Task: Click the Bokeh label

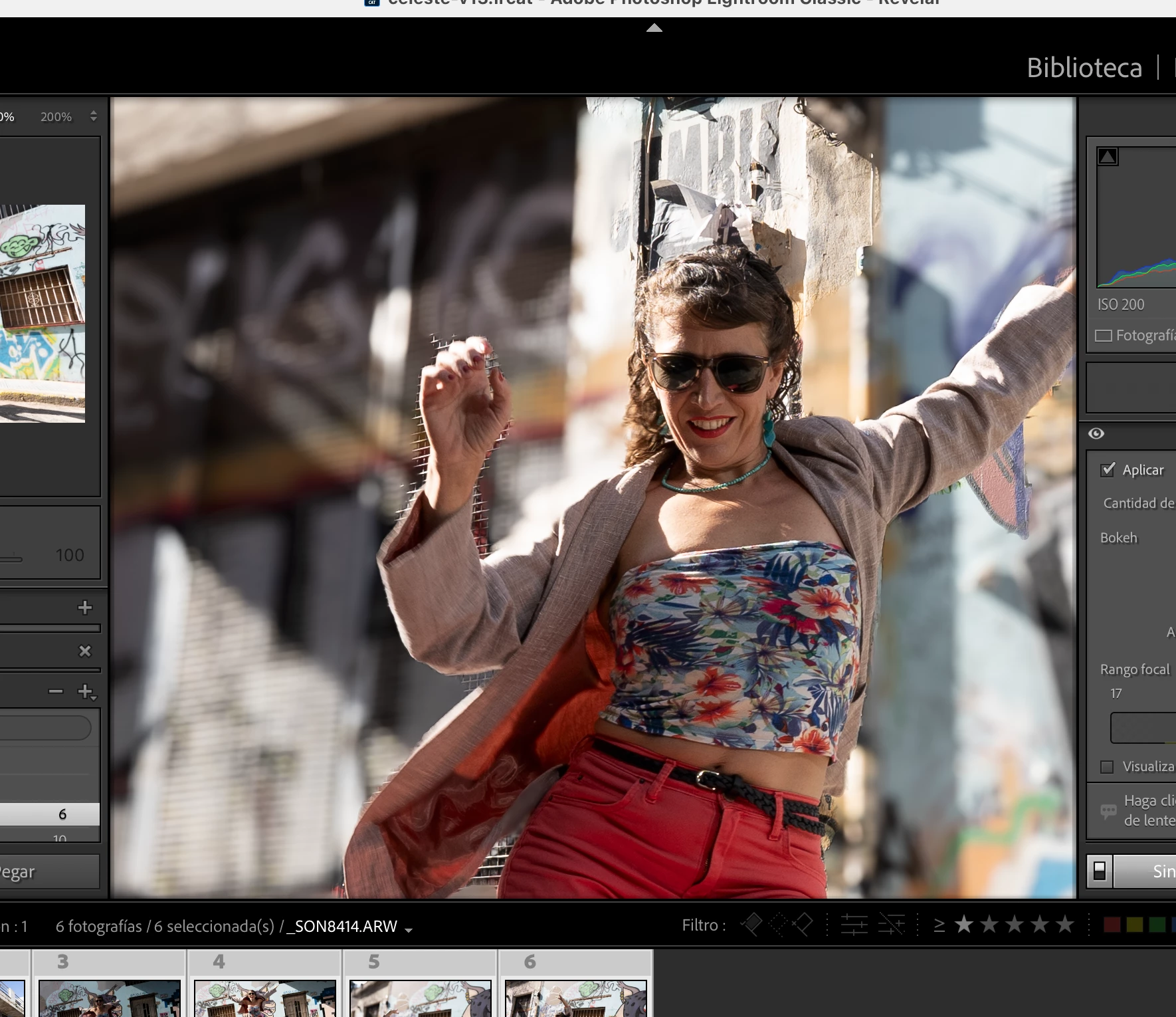Action: pos(1118,538)
